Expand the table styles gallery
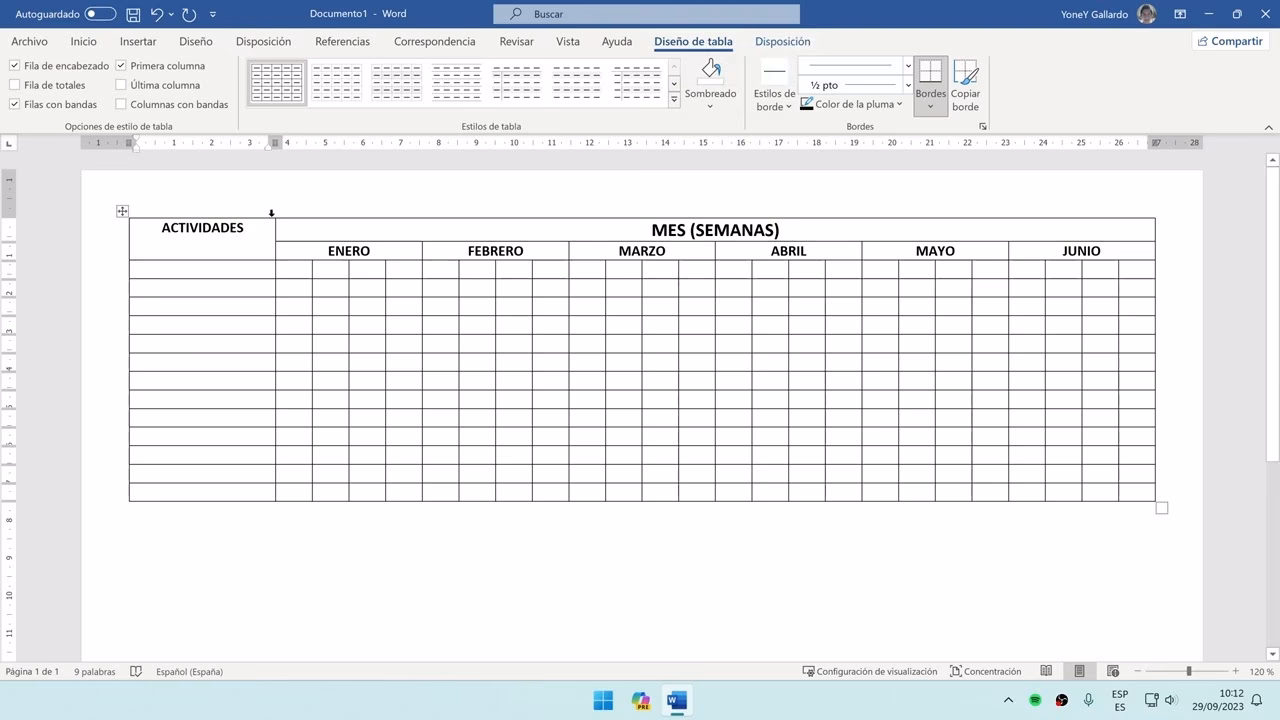 (x=674, y=100)
